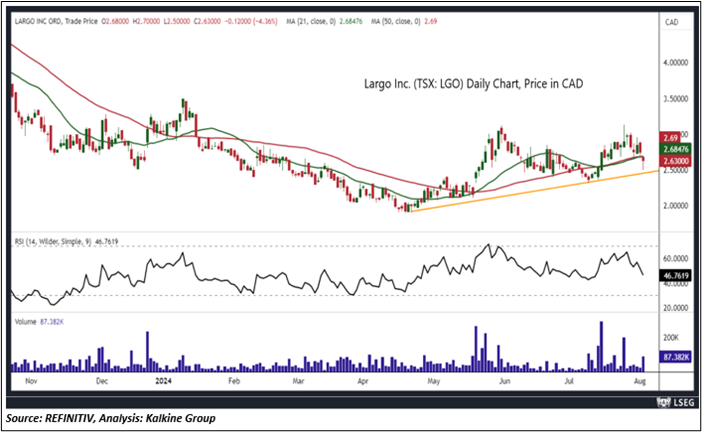Click the 20.0000 RSI axis label
Image resolution: width=702 pixels, height=432 pixels.
click(x=676, y=308)
